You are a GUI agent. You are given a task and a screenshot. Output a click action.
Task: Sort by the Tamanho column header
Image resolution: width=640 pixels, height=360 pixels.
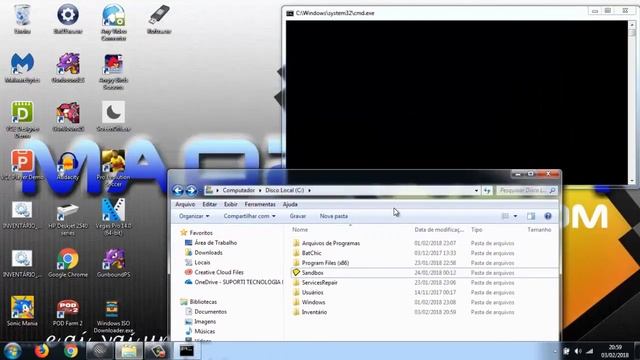[539, 230]
